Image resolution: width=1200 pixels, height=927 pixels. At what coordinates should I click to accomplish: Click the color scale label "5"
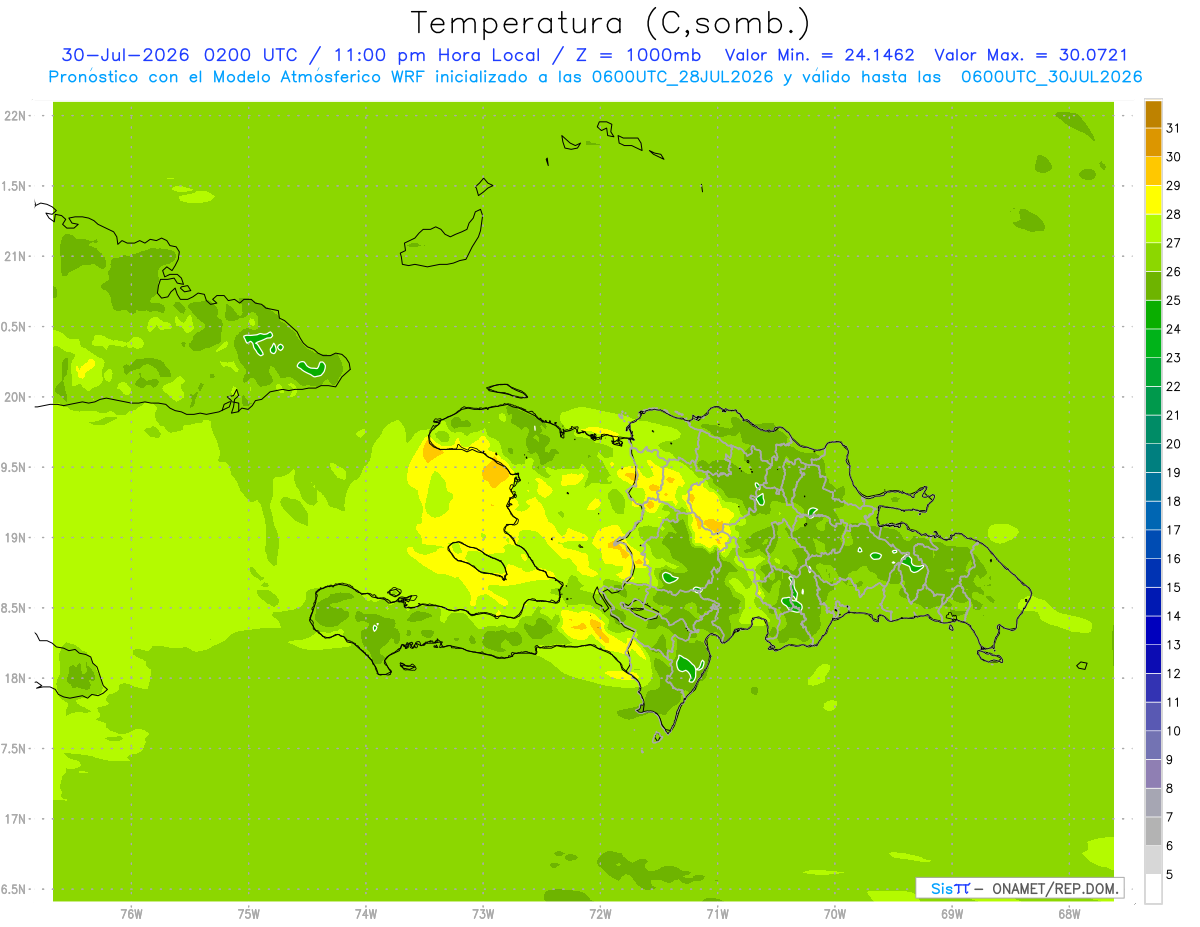pos(1170,875)
